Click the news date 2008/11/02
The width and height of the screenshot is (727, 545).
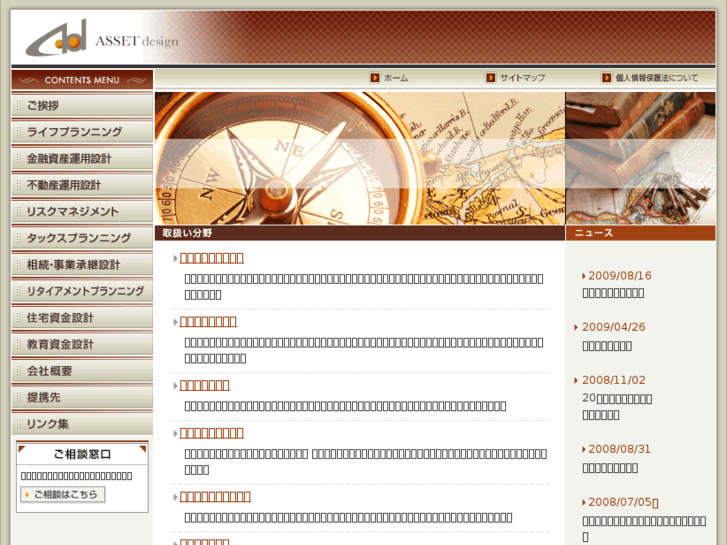[x=613, y=380]
